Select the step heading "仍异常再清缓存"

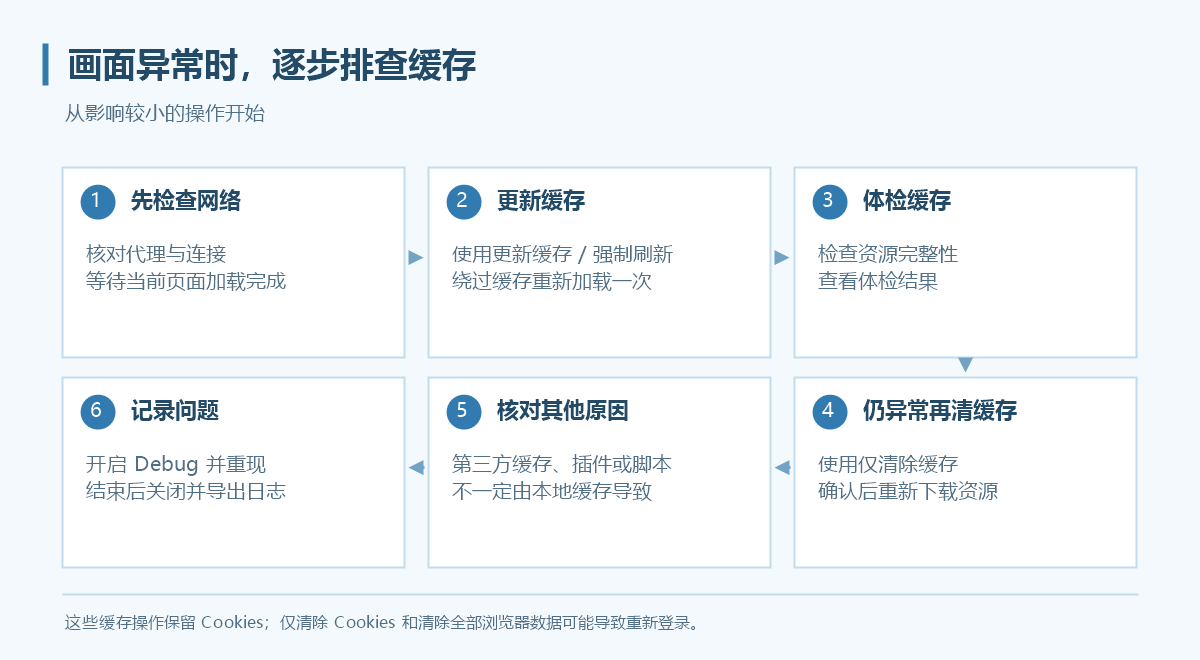click(x=940, y=411)
